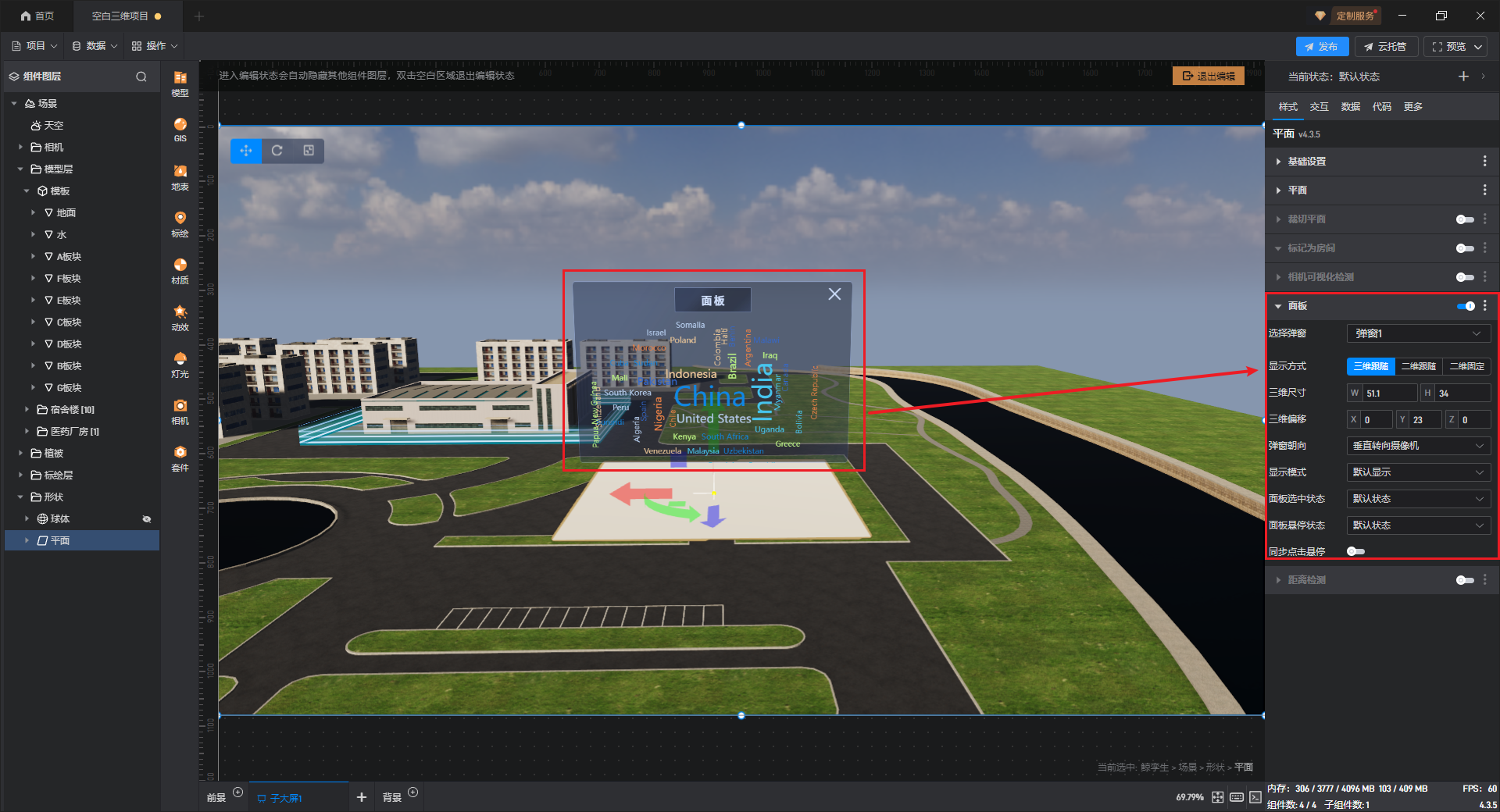Close the 面板 popup in the viewport

click(834, 294)
